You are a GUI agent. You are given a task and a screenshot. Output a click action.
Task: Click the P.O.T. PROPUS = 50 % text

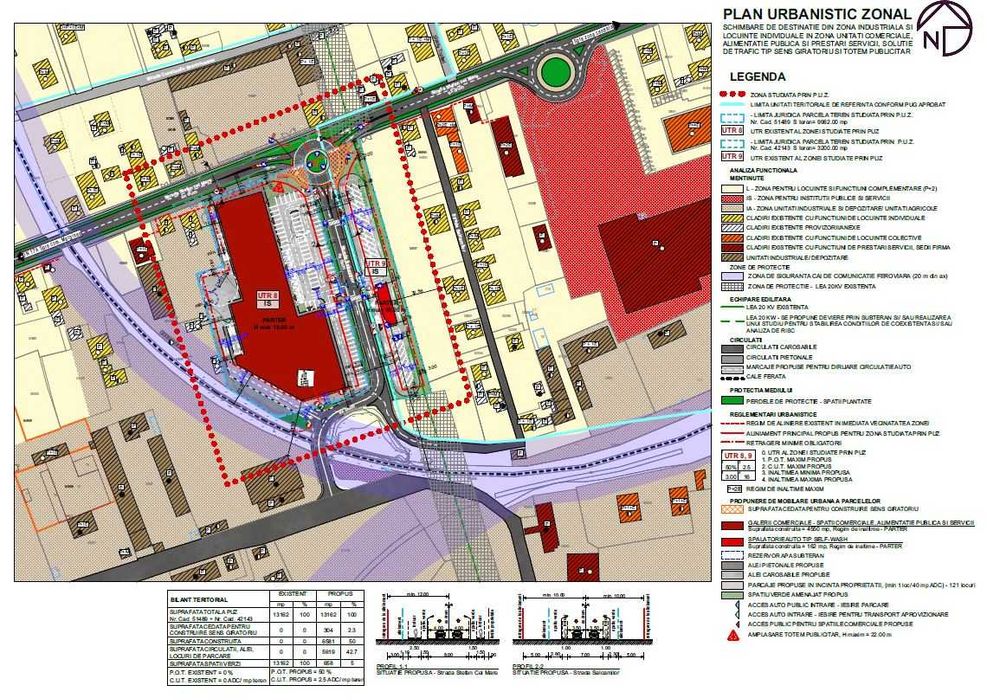(303, 672)
